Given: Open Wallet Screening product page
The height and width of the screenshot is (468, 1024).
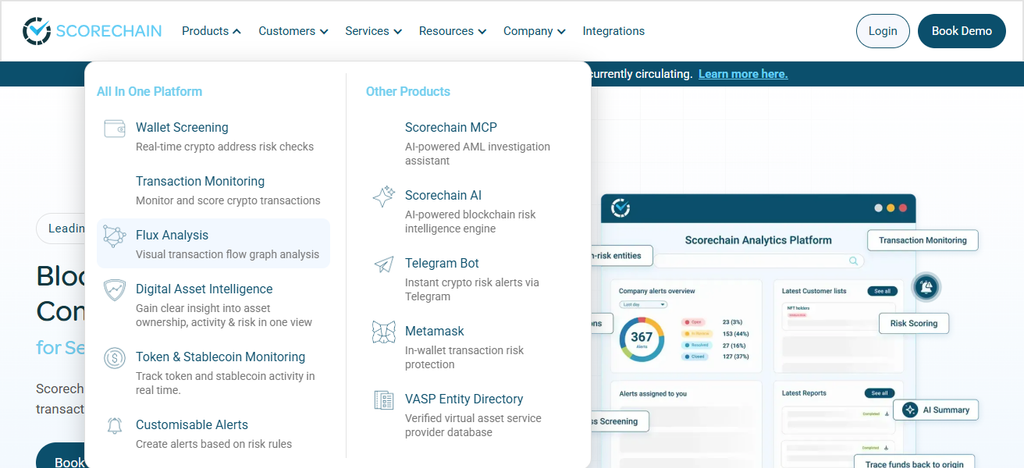Looking at the screenshot, I should pos(214,136).
